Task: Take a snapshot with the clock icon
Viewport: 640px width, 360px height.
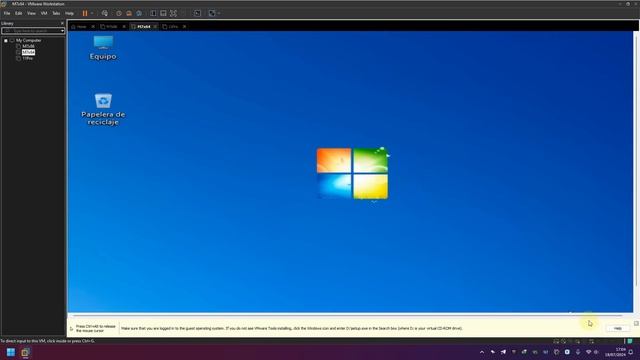Action: [119, 13]
